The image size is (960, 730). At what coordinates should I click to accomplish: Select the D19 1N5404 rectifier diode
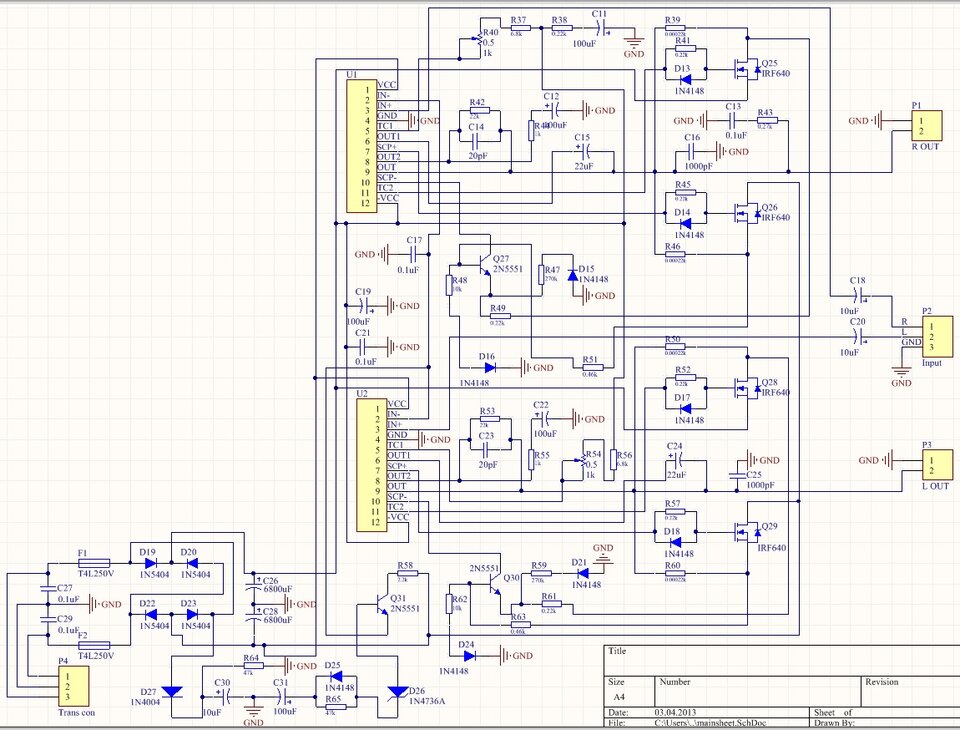tap(148, 563)
